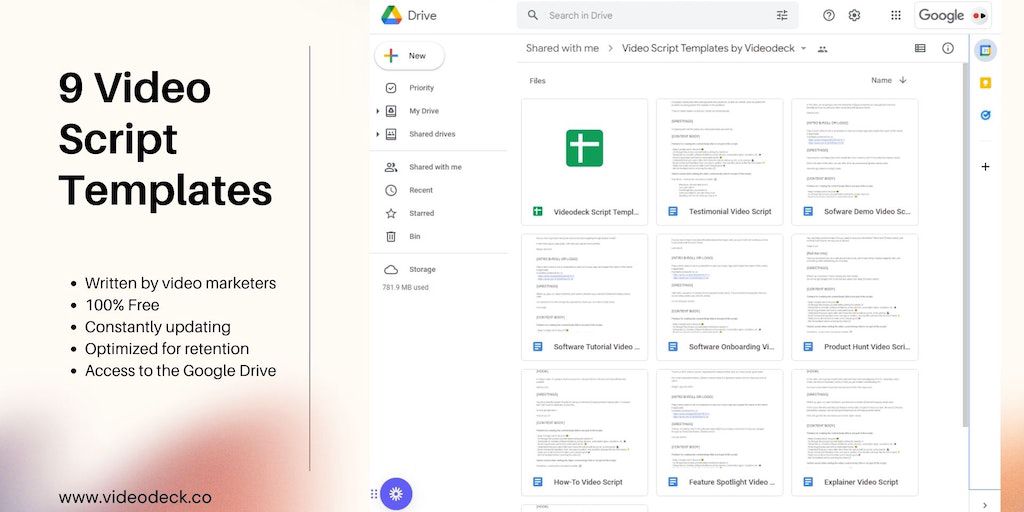1024x512 pixels.
Task: Open Drive settings gear icon
Action: pos(854,16)
